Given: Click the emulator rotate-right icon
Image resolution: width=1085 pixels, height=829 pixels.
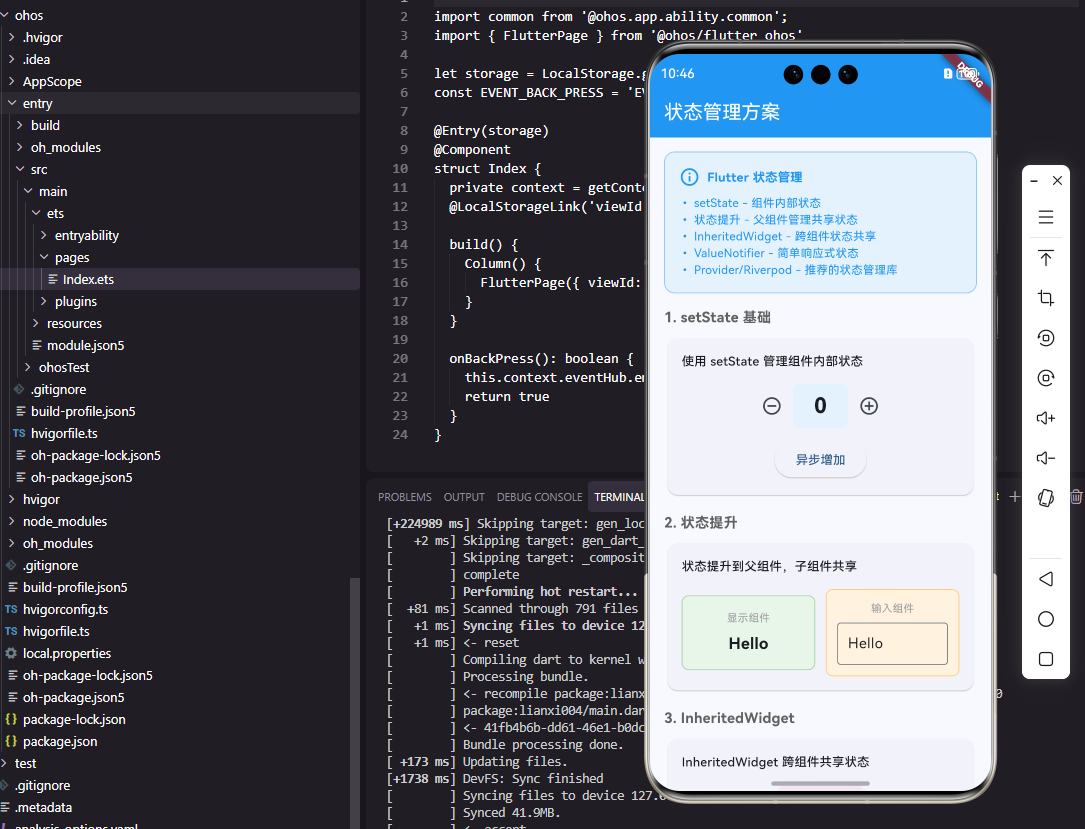Looking at the screenshot, I should pos(1046,378).
